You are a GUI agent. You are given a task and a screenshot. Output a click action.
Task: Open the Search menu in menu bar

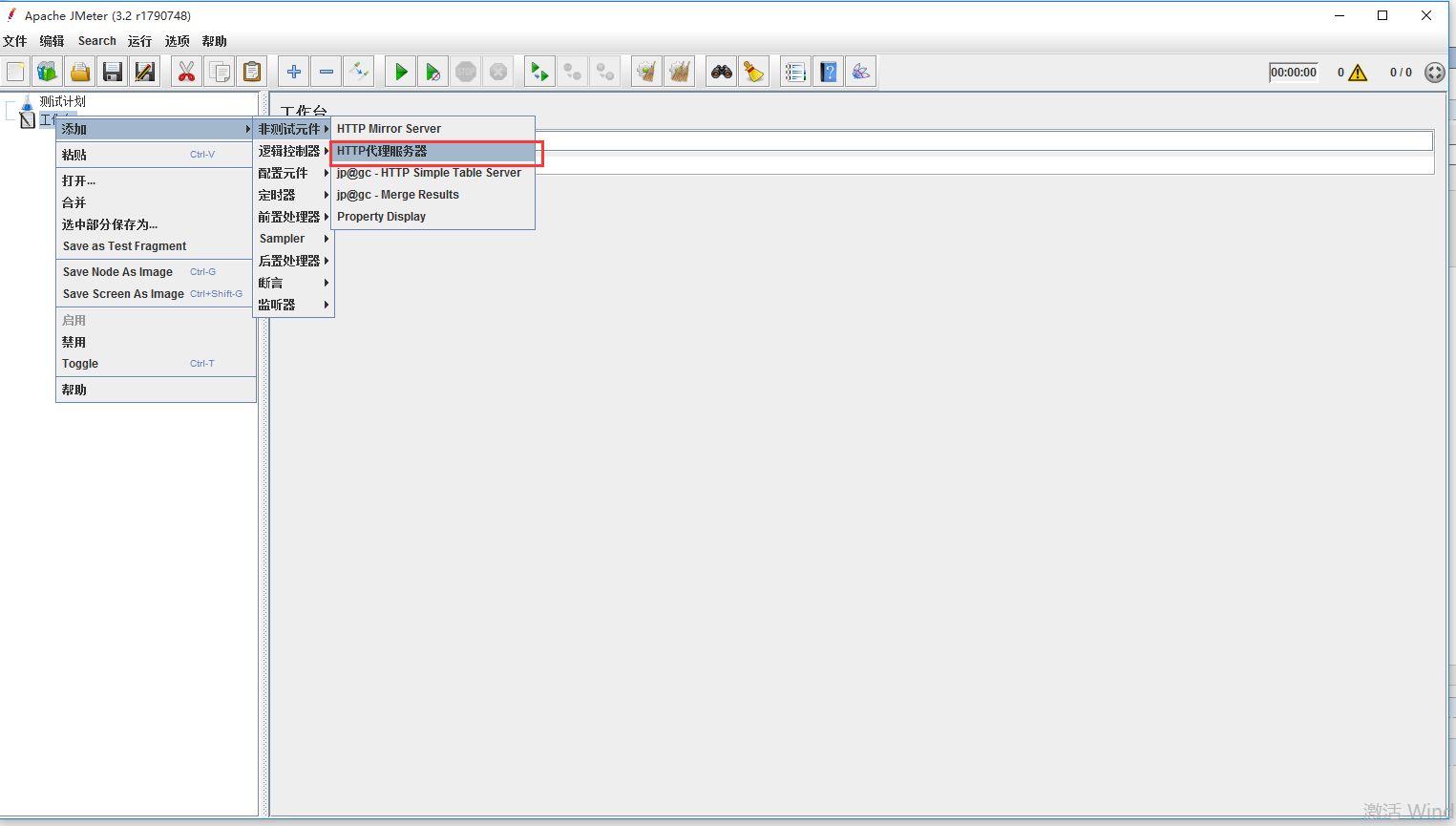97,41
